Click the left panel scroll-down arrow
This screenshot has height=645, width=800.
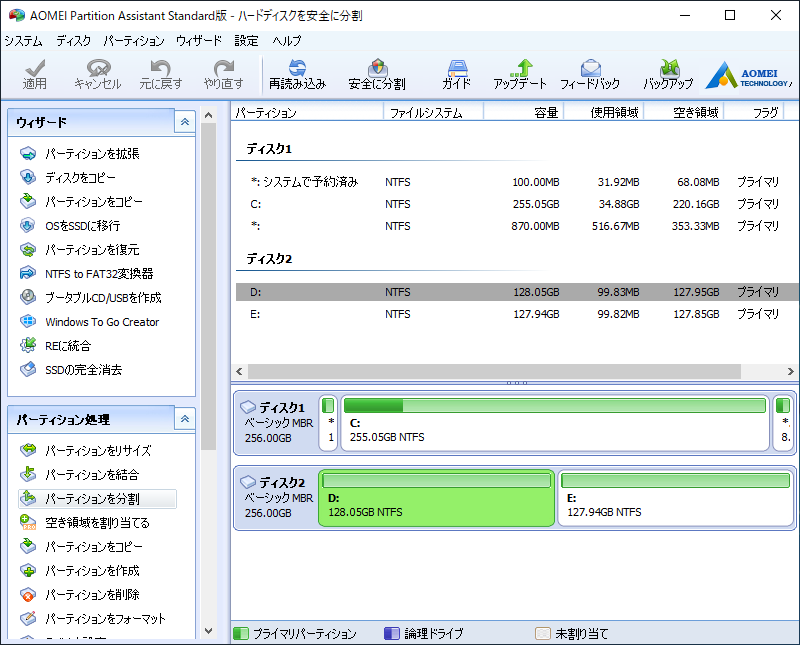pyautogui.click(x=208, y=631)
